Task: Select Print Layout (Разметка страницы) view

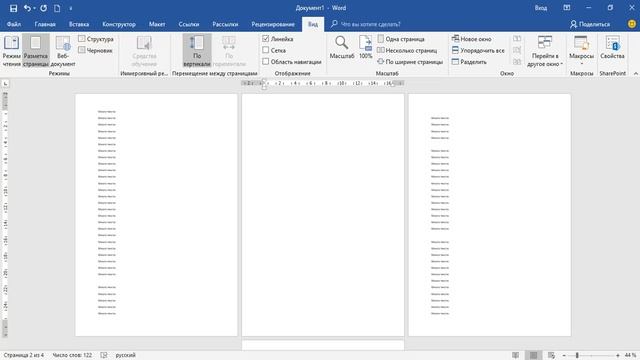Action: tap(36, 51)
